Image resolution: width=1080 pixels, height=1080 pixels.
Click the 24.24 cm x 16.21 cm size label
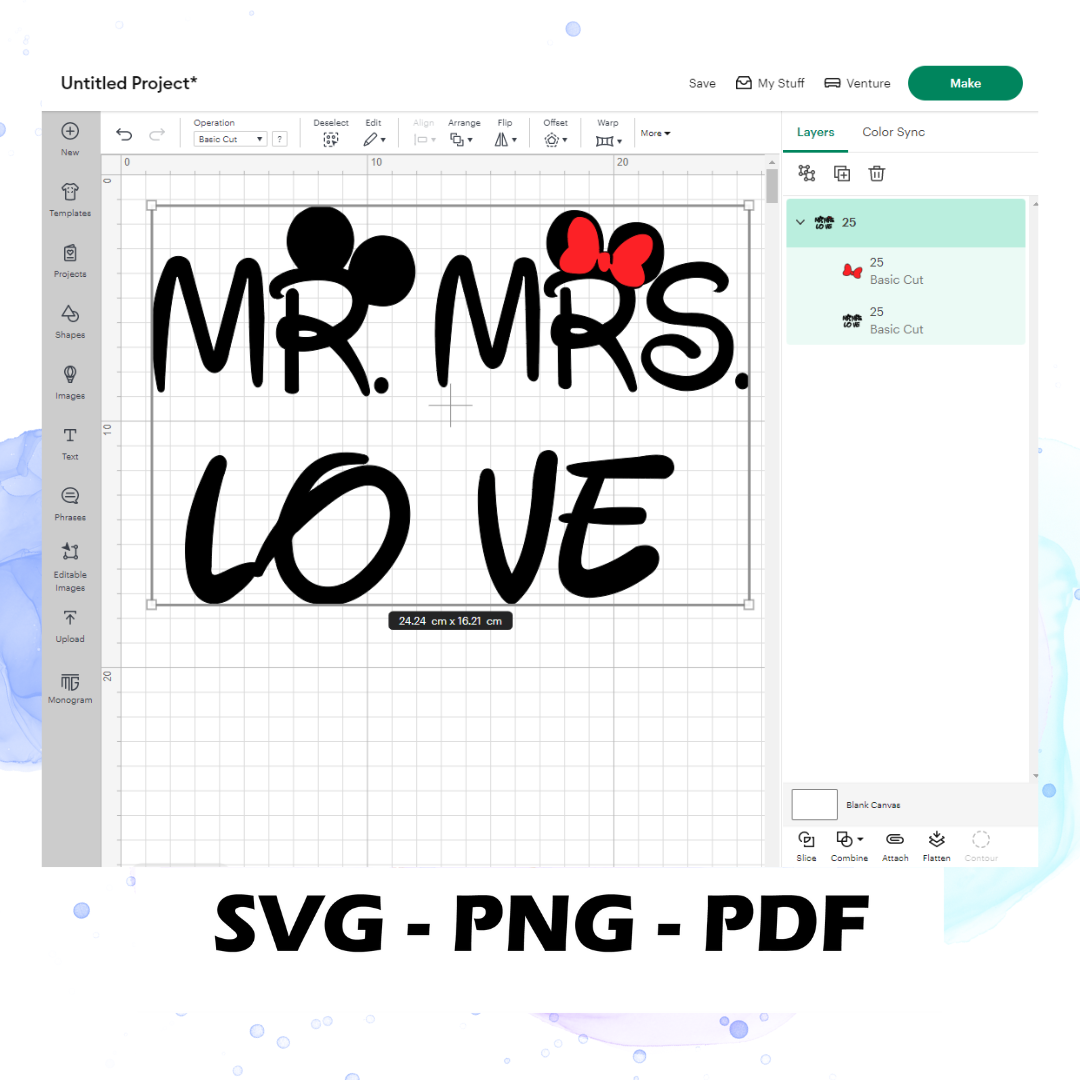point(450,621)
